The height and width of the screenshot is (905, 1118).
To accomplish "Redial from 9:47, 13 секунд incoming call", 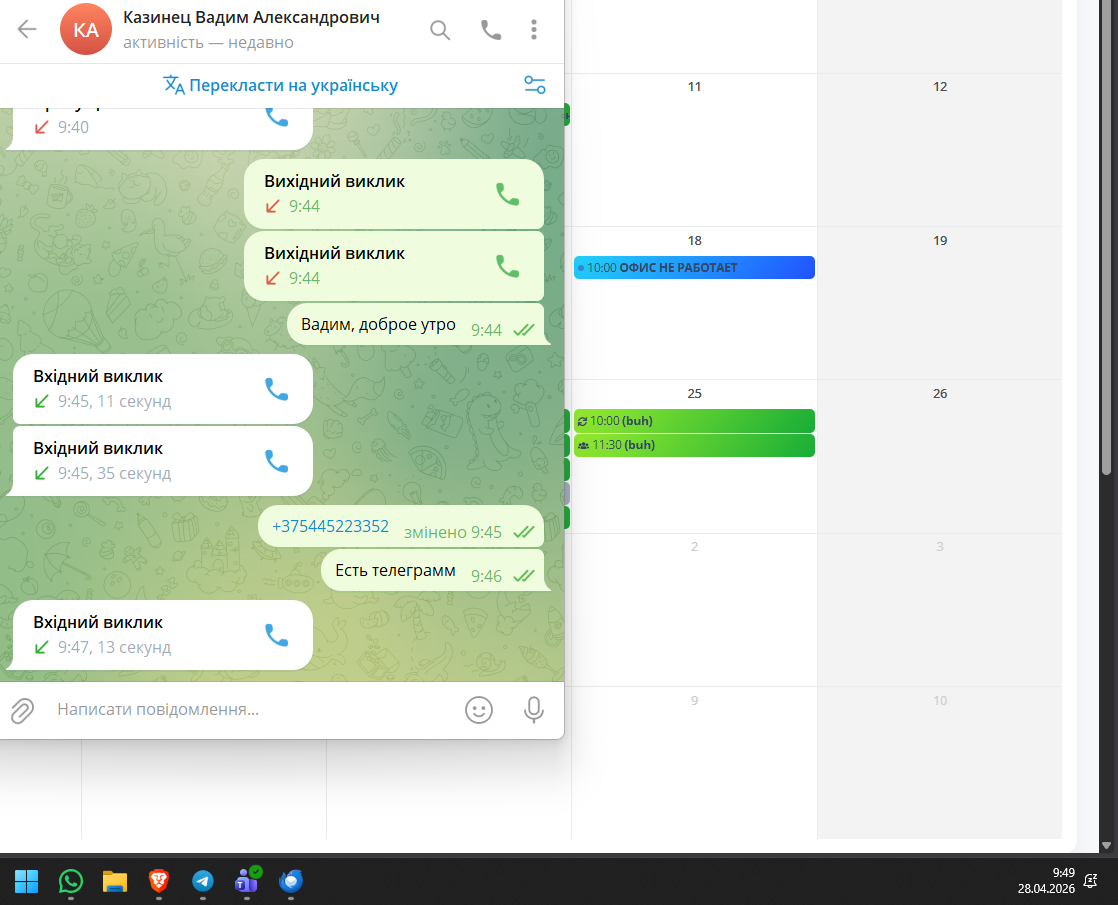I will (x=277, y=635).
